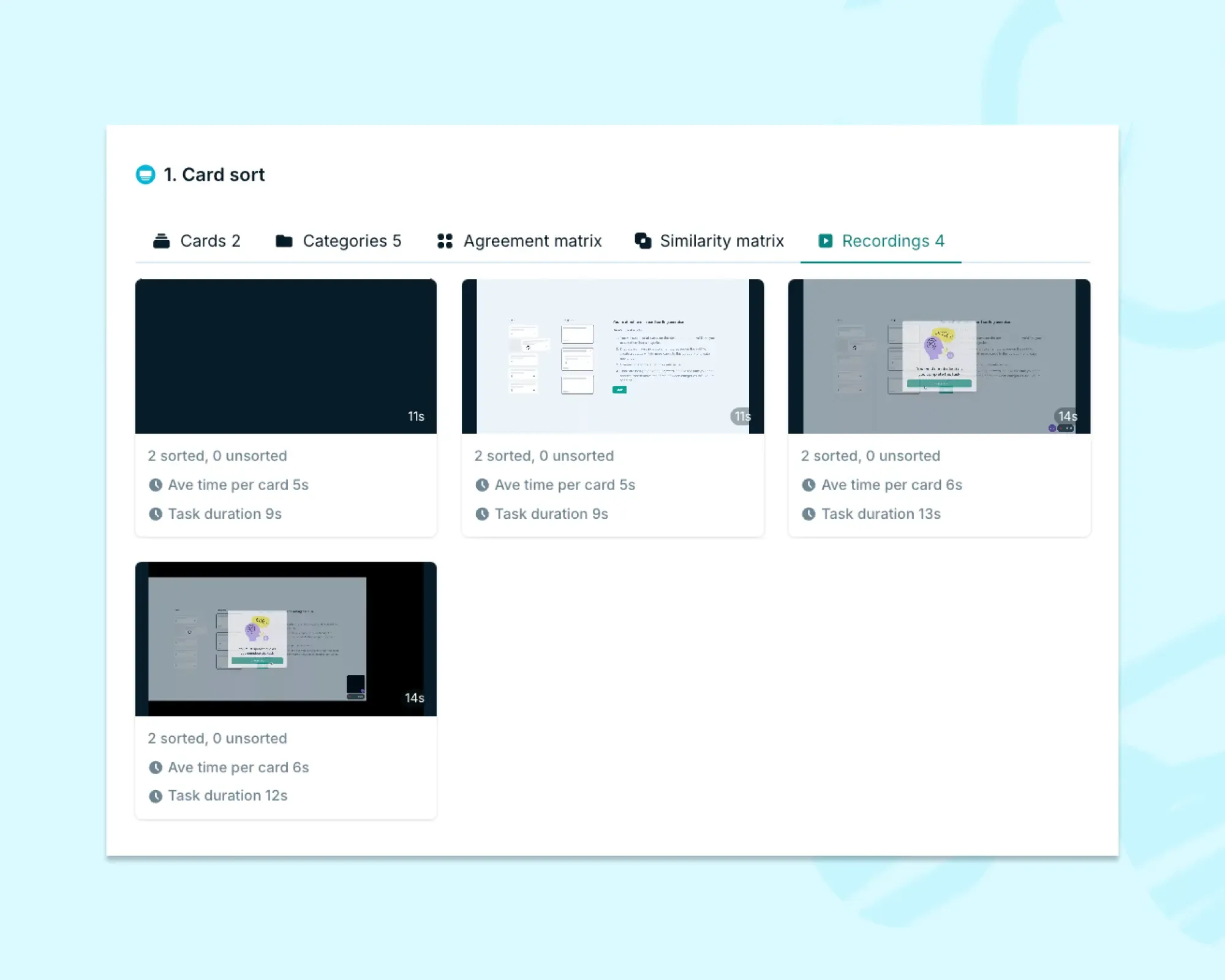Click clock icon beside Task duration 12s
Screen dimensions: 1225x980
pos(156,796)
